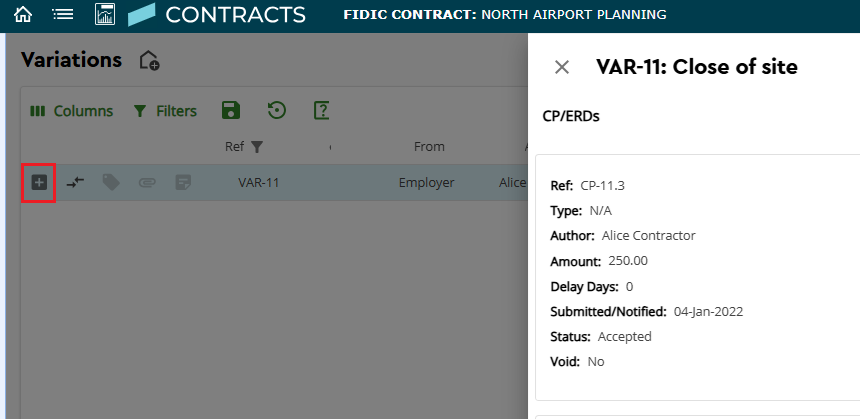Open the hamburger list menu

[x=63, y=15]
